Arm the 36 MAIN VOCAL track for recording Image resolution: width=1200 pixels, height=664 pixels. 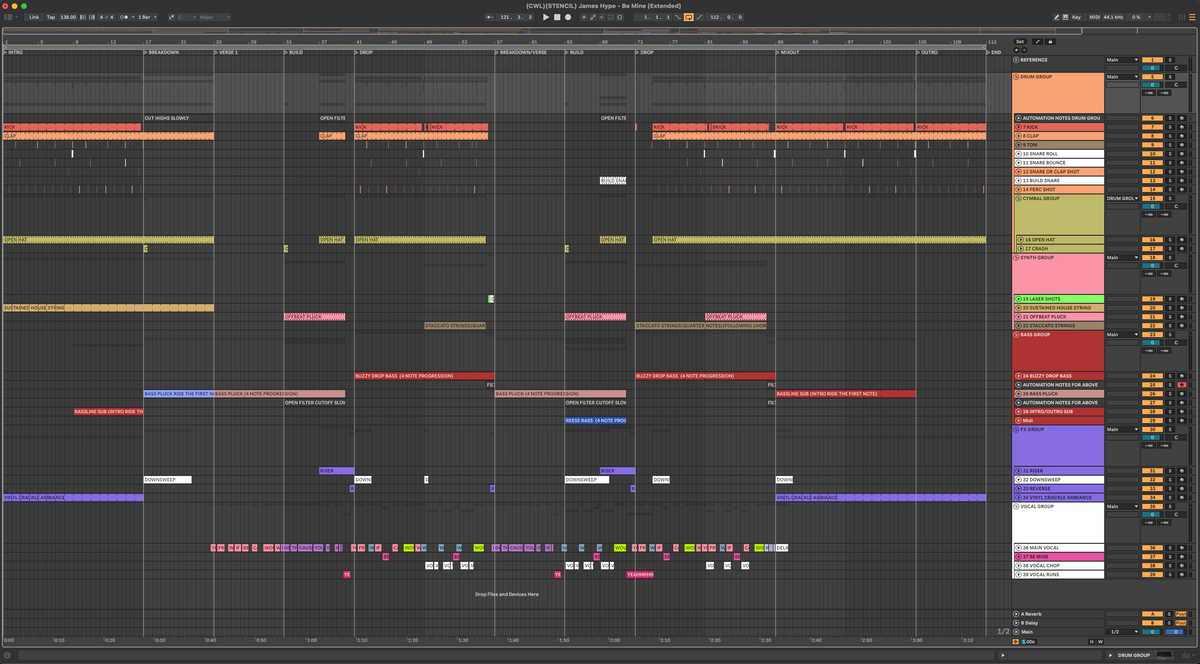click(1182, 548)
